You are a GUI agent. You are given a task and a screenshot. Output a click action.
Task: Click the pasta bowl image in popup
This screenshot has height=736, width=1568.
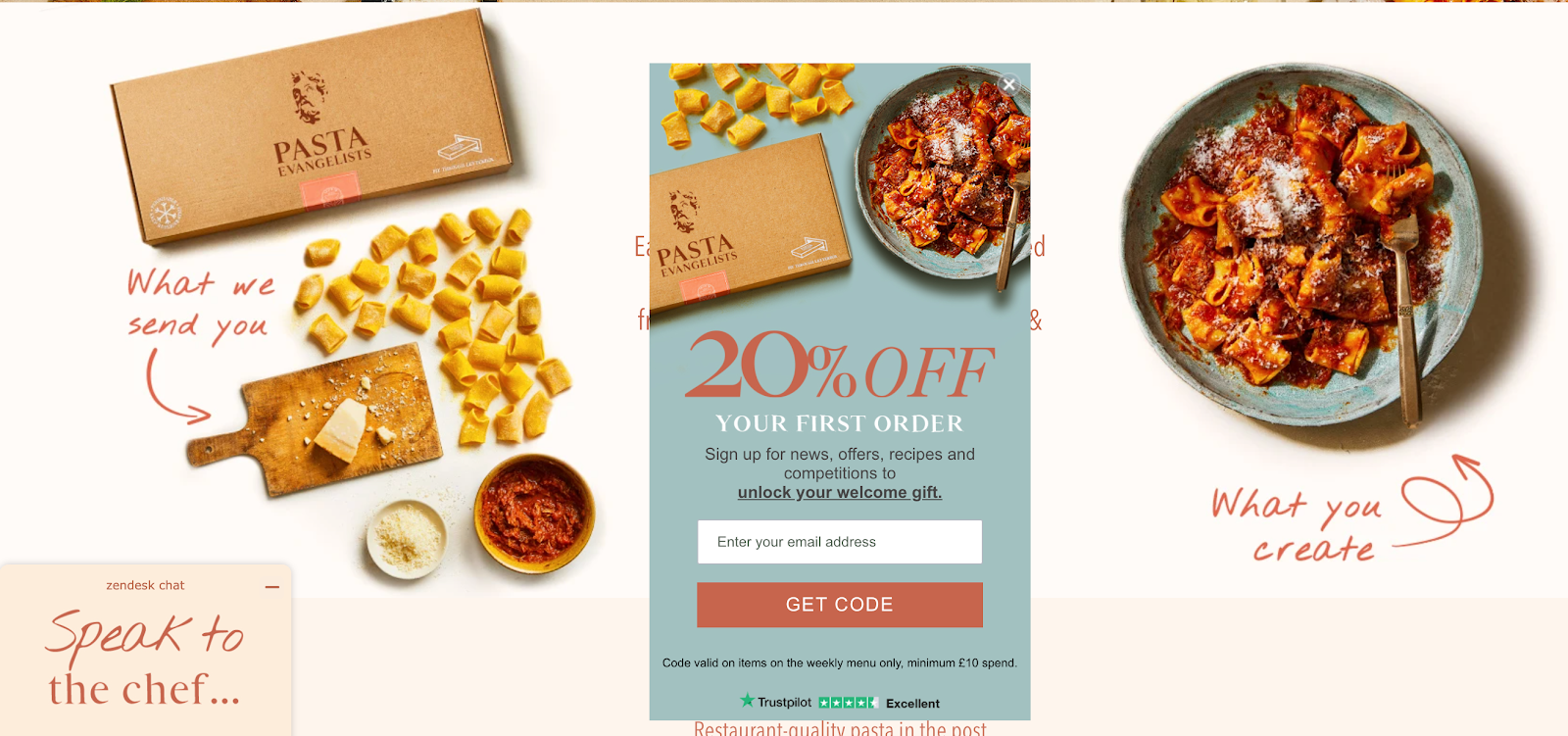tap(943, 176)
